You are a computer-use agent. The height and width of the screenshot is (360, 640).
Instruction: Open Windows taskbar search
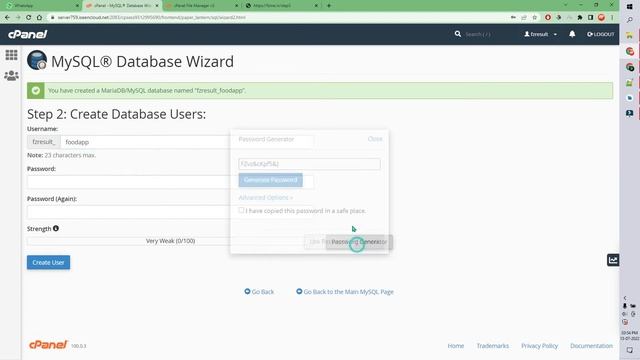[629, 20]
